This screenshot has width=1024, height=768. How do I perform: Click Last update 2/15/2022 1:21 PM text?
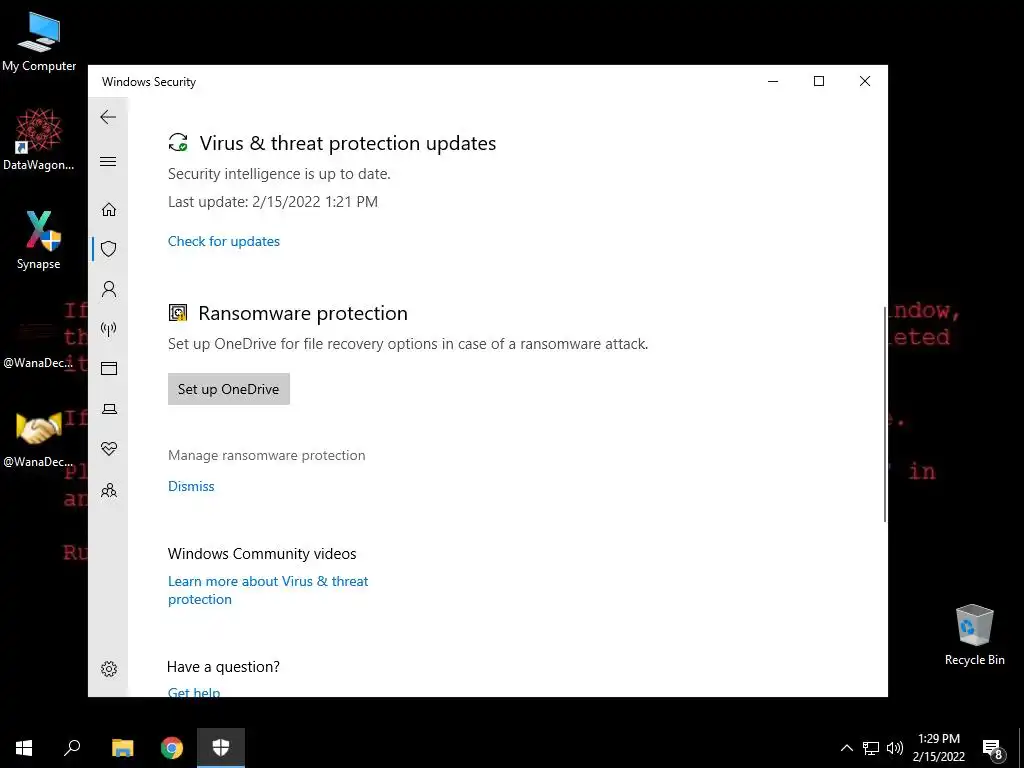click(273, 202)
